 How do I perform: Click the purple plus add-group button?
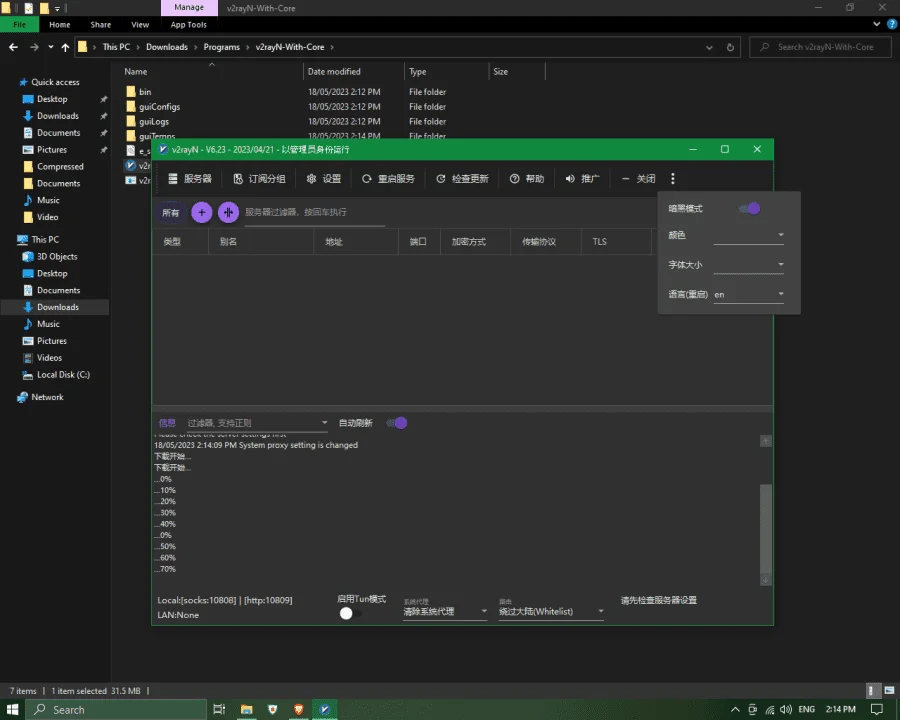point(201,212)
